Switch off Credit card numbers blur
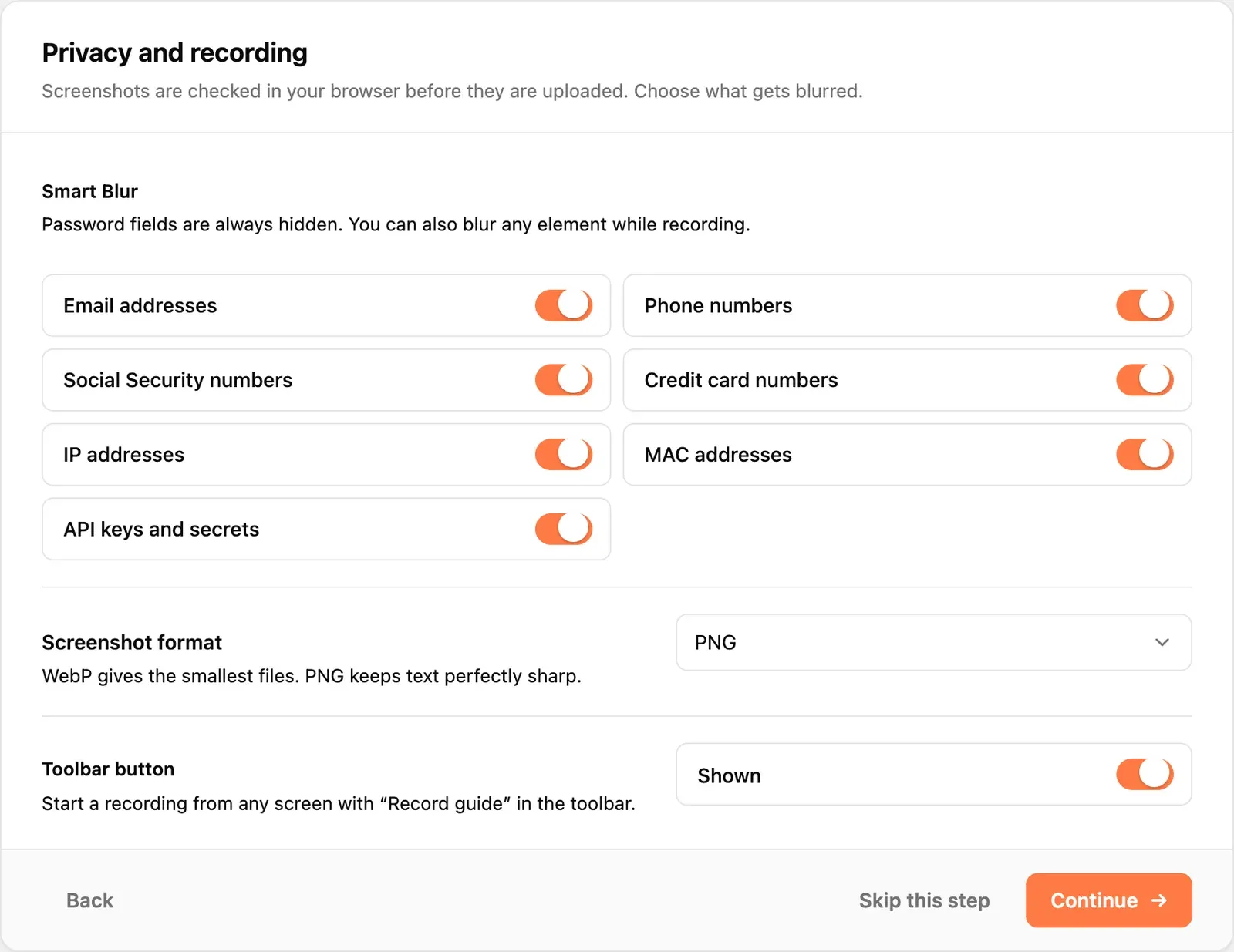The image size is (1234, 952). click(x=1145, y=380)
